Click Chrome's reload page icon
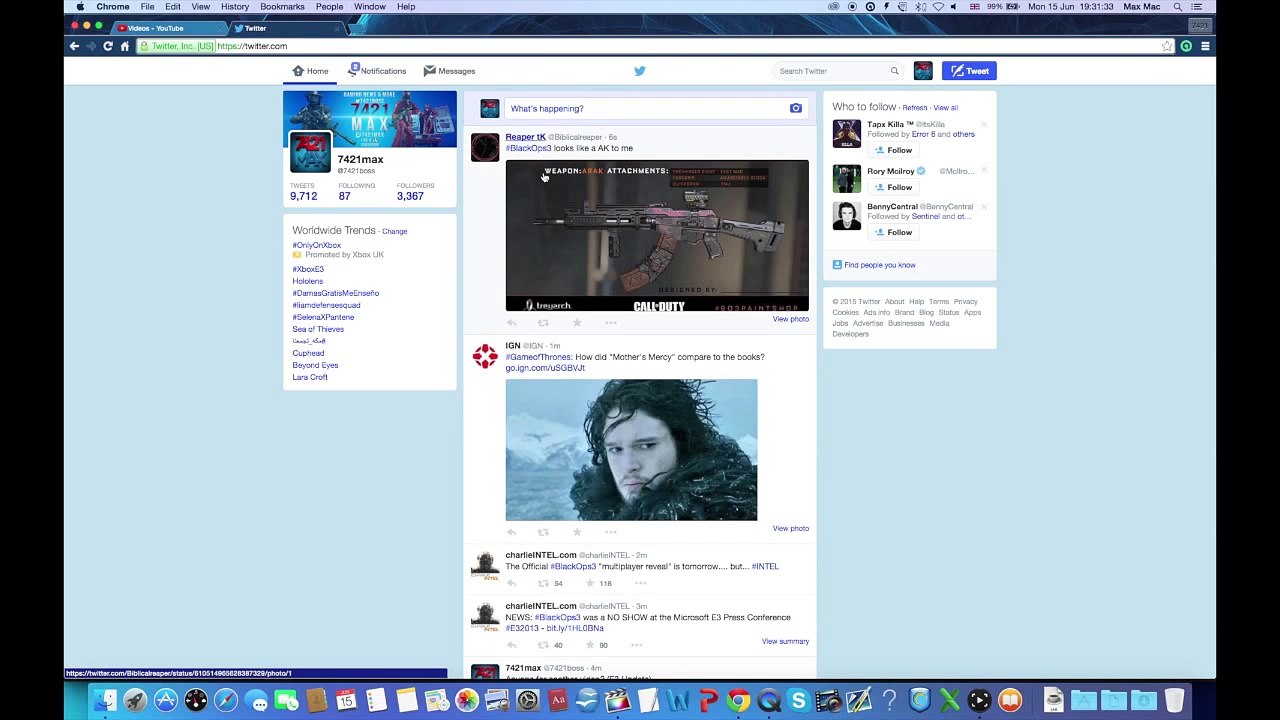This screenshot has height=720, width=1280. click(108, 46)
